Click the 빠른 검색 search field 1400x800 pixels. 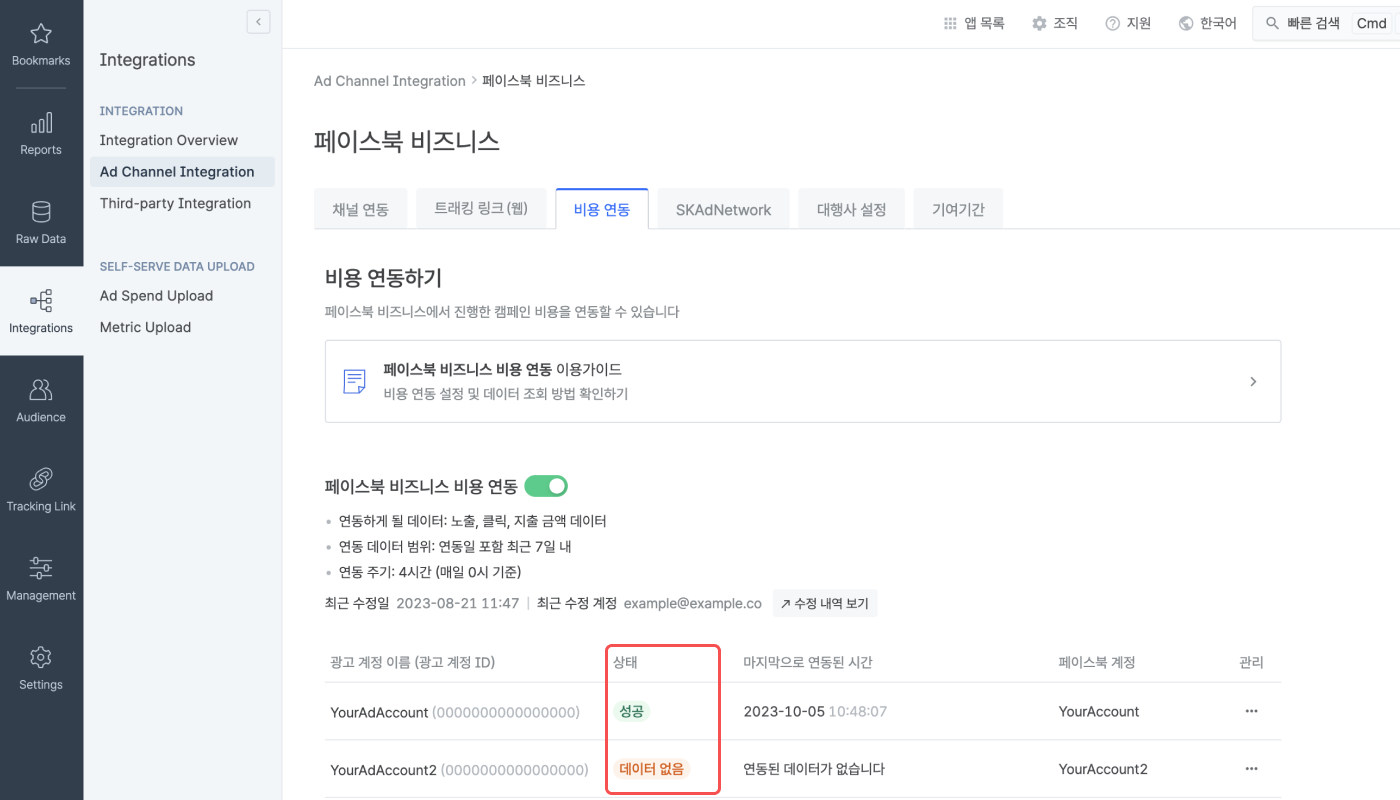[1326, 23]
